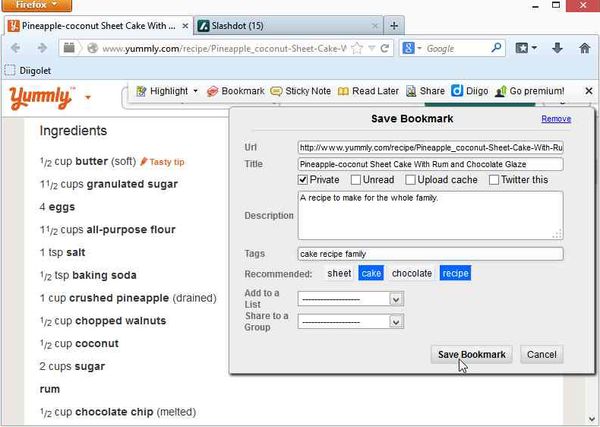Image resolution: width=600 pixels, height=427 pixels.
Task: Uncheck the Private checkbox
Action: [303, 179]
